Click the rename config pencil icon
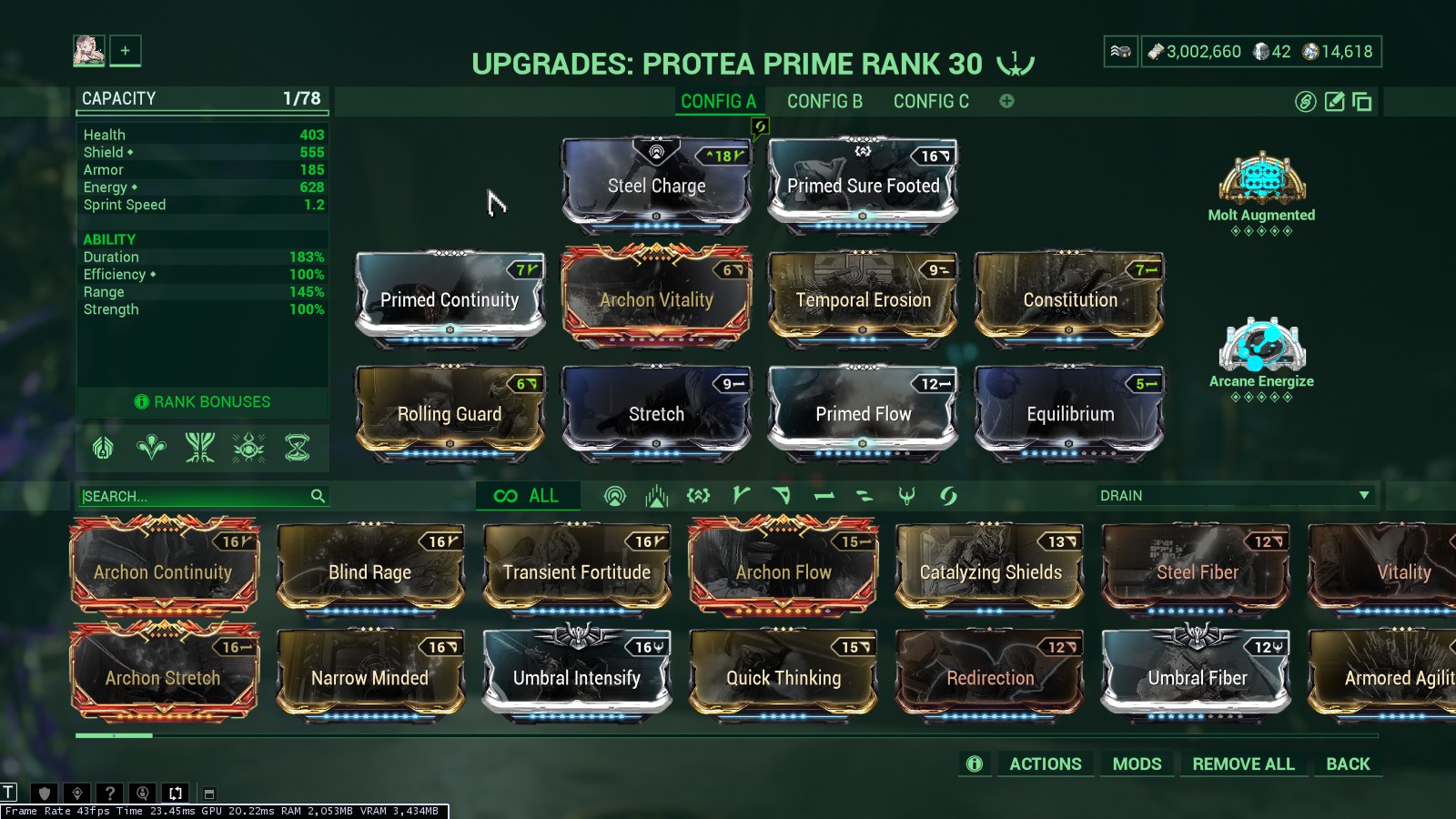This screenshot has width=1456, height=819. click(1334, 102)
